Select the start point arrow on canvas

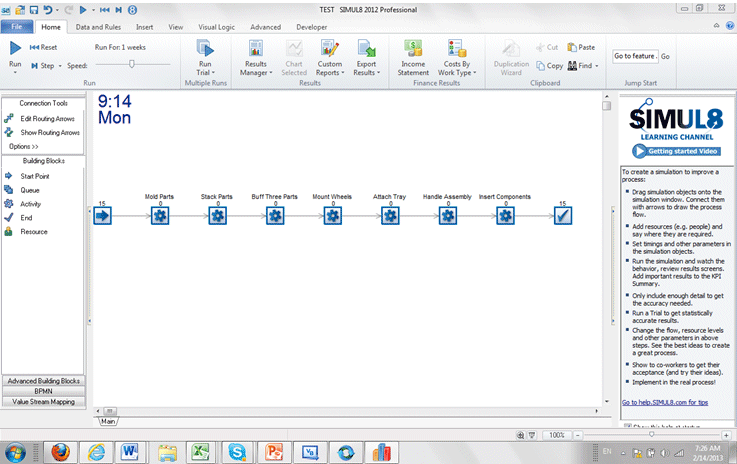click(102, 216)
